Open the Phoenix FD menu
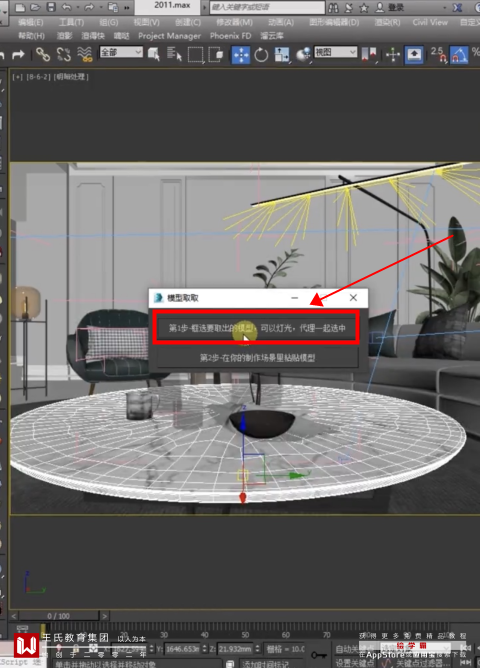 [230, 36]
